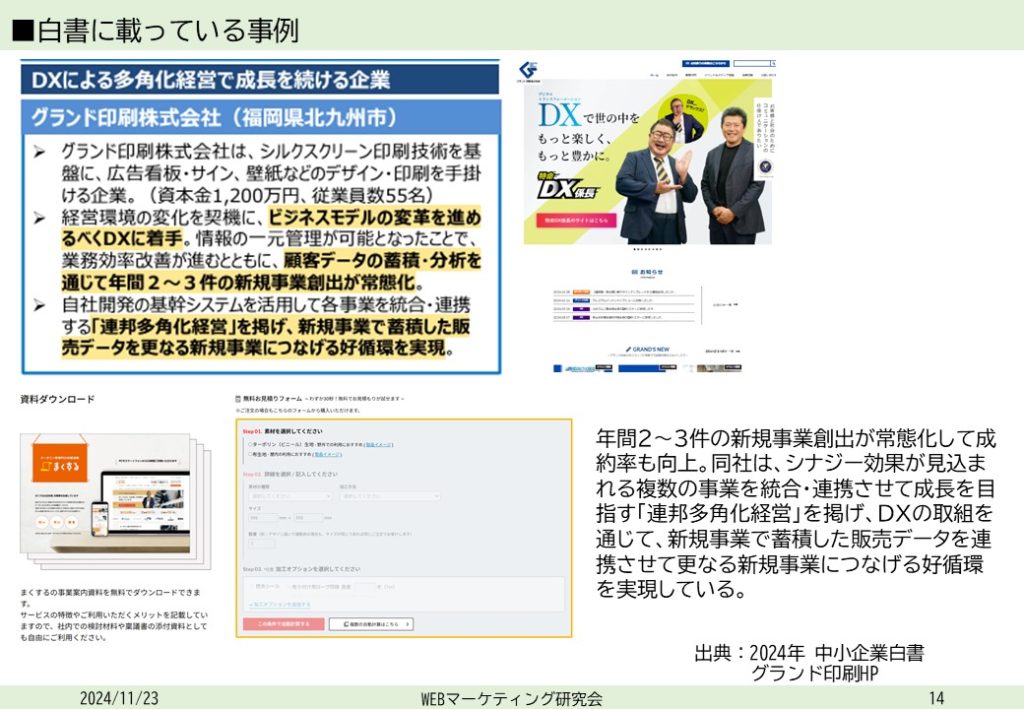Click the first item in website navigation menu
The width and height of the screenshot is (1024, 709).
click(654, 74)
